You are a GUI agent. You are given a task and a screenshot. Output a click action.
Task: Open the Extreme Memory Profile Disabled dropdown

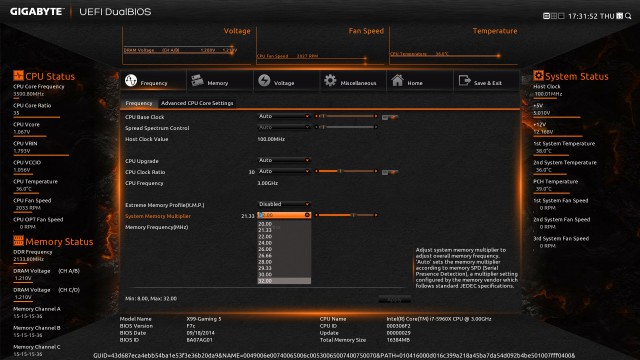point(284,204)
